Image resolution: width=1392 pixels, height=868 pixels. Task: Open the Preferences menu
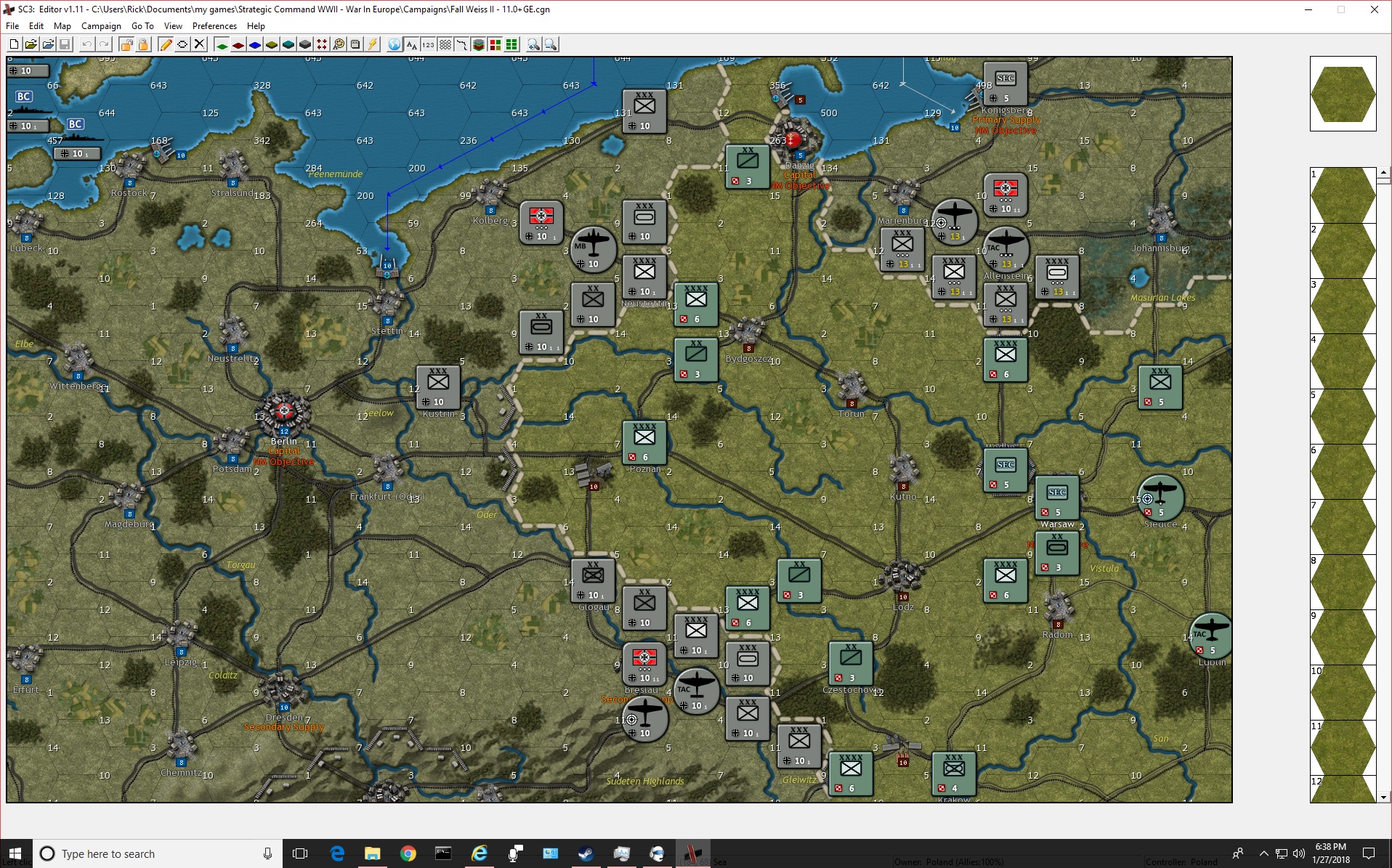[214, 26]
